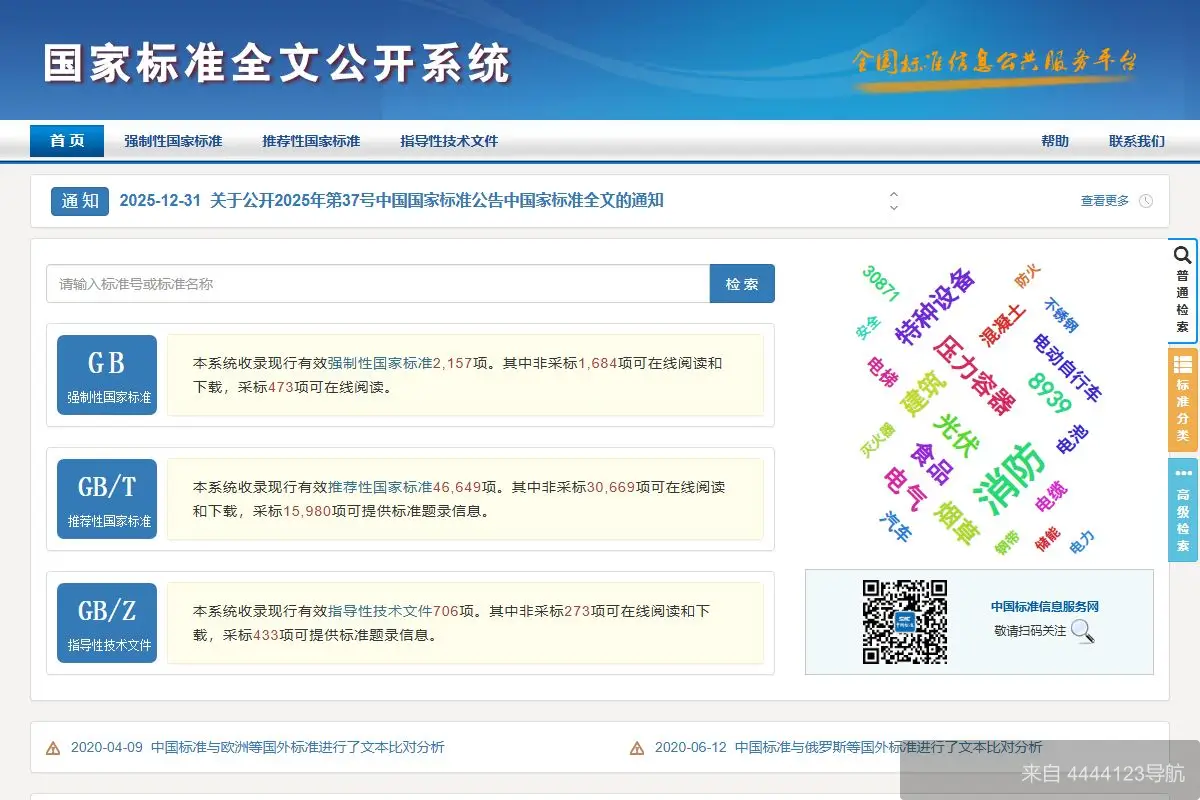The image size is (1200, 800).
Task: Click the warning icon before 2020-06-12 notice
Action: [x=635, y=747]
